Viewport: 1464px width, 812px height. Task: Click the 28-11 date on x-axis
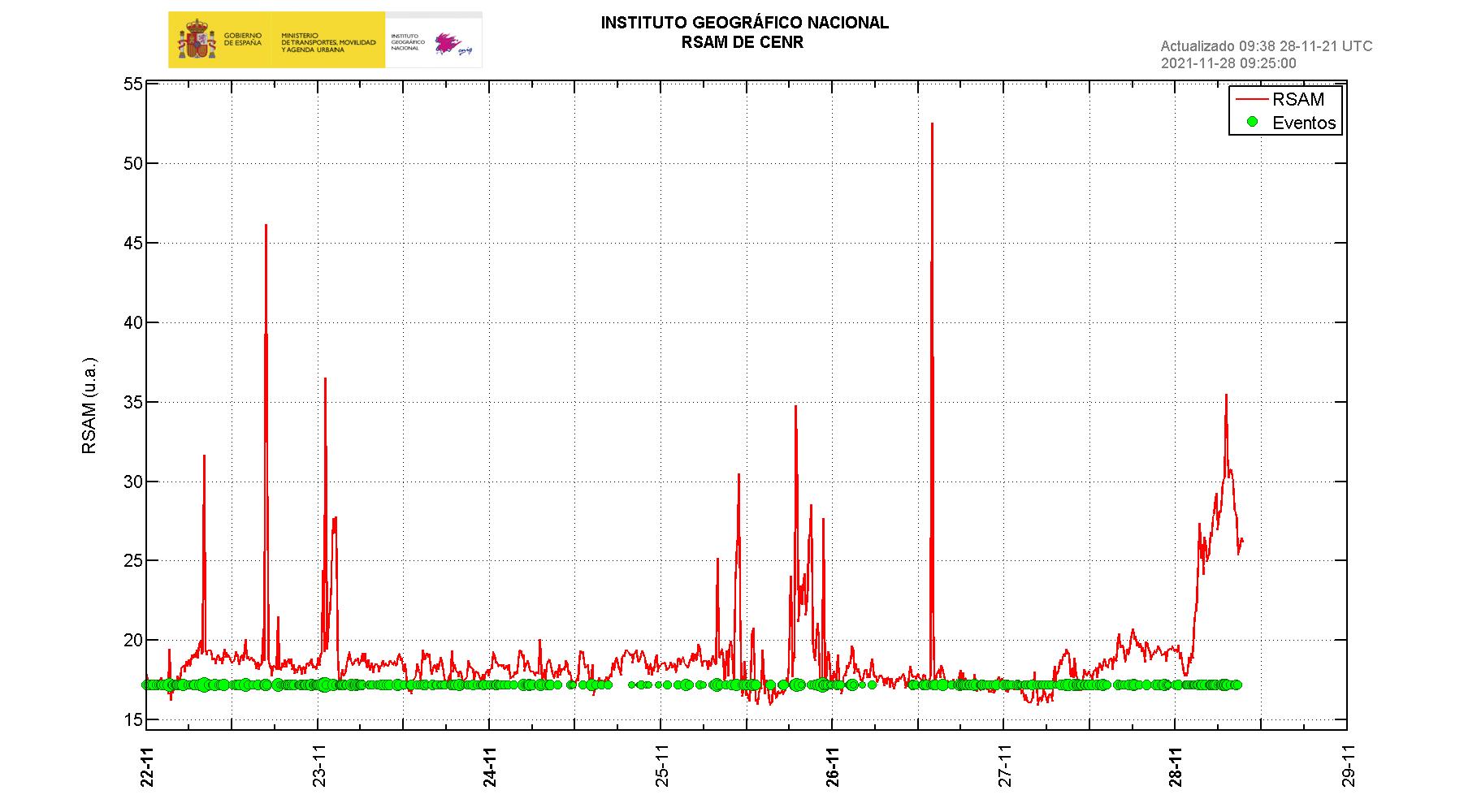[x=1176, y=767]
